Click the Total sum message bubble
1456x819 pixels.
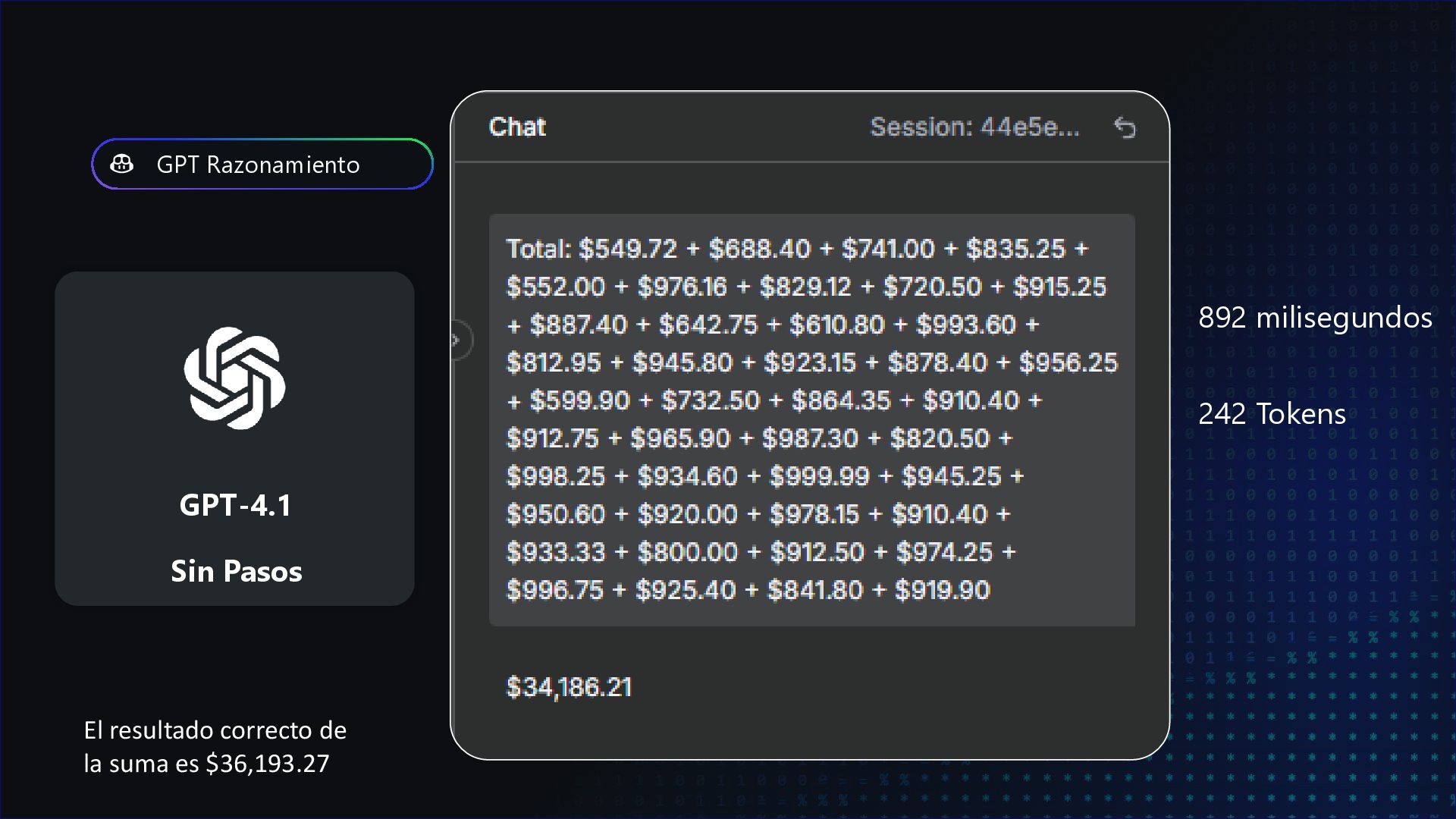[x=811, y=419]
